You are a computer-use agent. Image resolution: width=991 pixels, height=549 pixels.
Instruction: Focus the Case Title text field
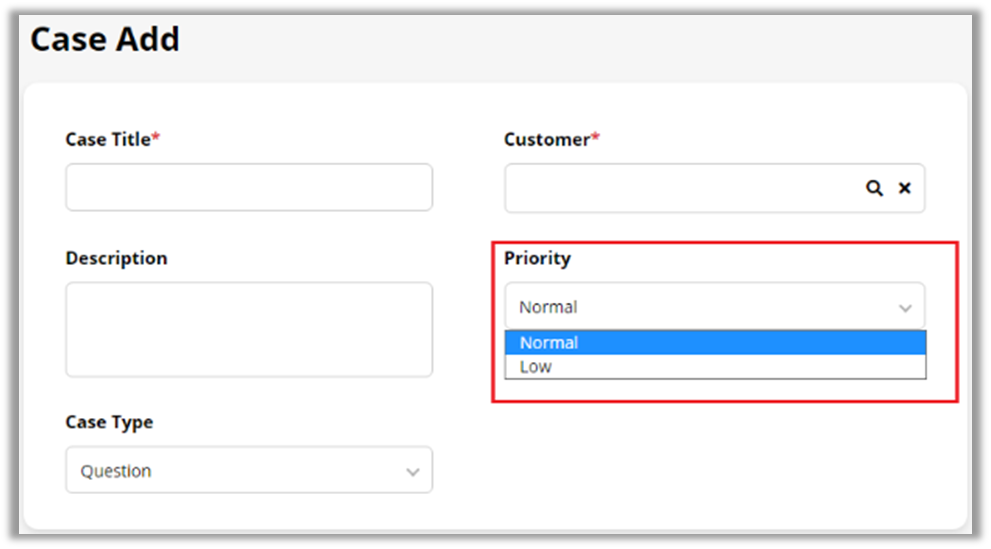coord(249,188)
